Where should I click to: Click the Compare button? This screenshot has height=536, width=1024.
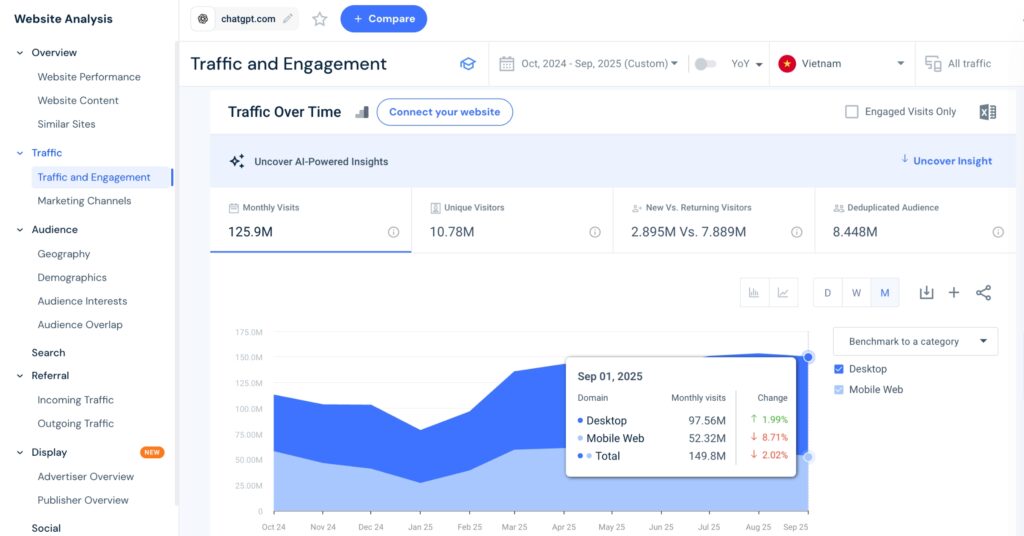pyautogui.click(x=383, y=19)
